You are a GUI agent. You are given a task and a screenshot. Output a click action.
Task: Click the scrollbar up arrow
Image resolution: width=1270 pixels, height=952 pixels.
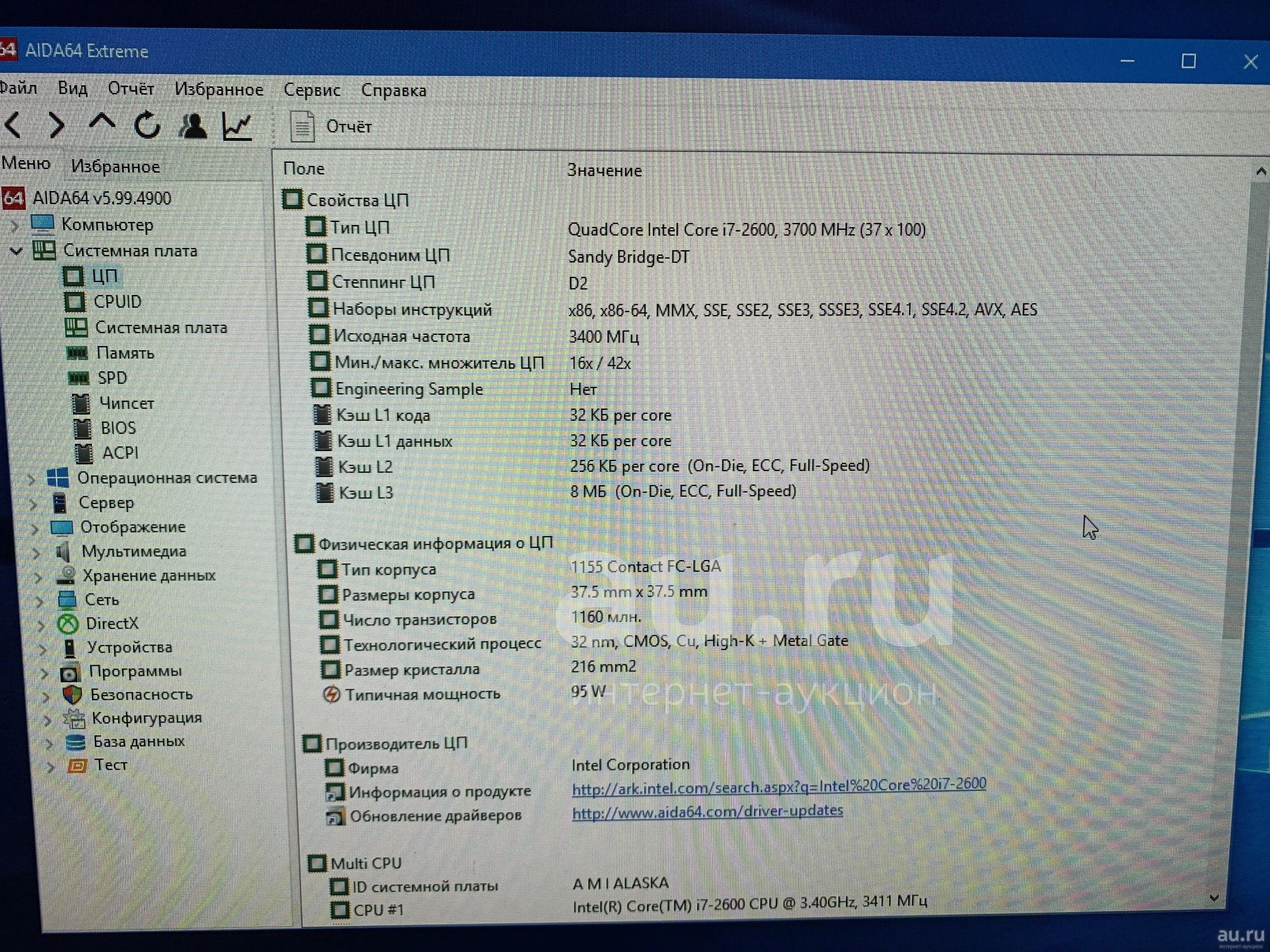pyautogui.click(x=1260, y=171)
